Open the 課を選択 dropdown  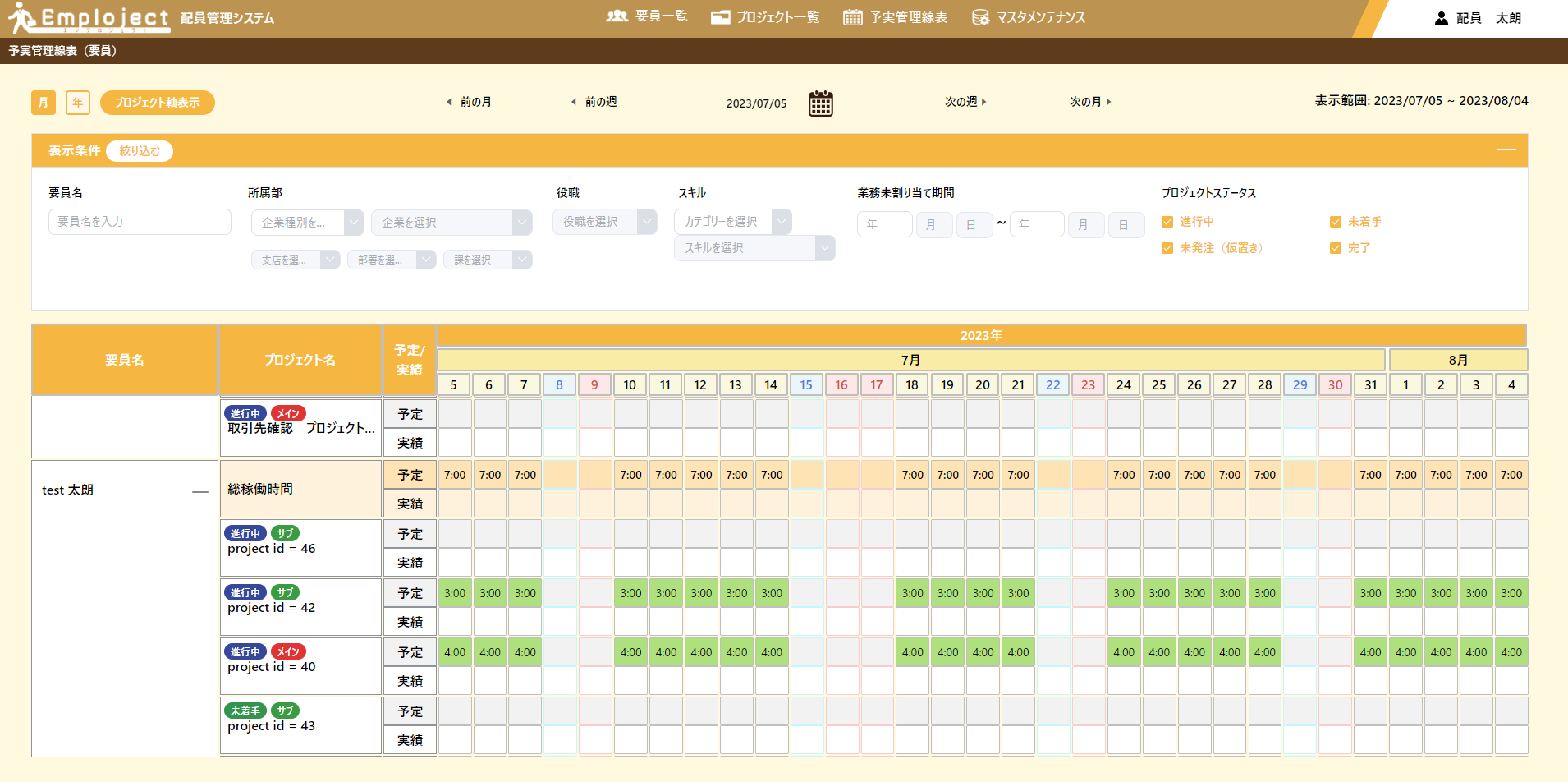point(488,260)
